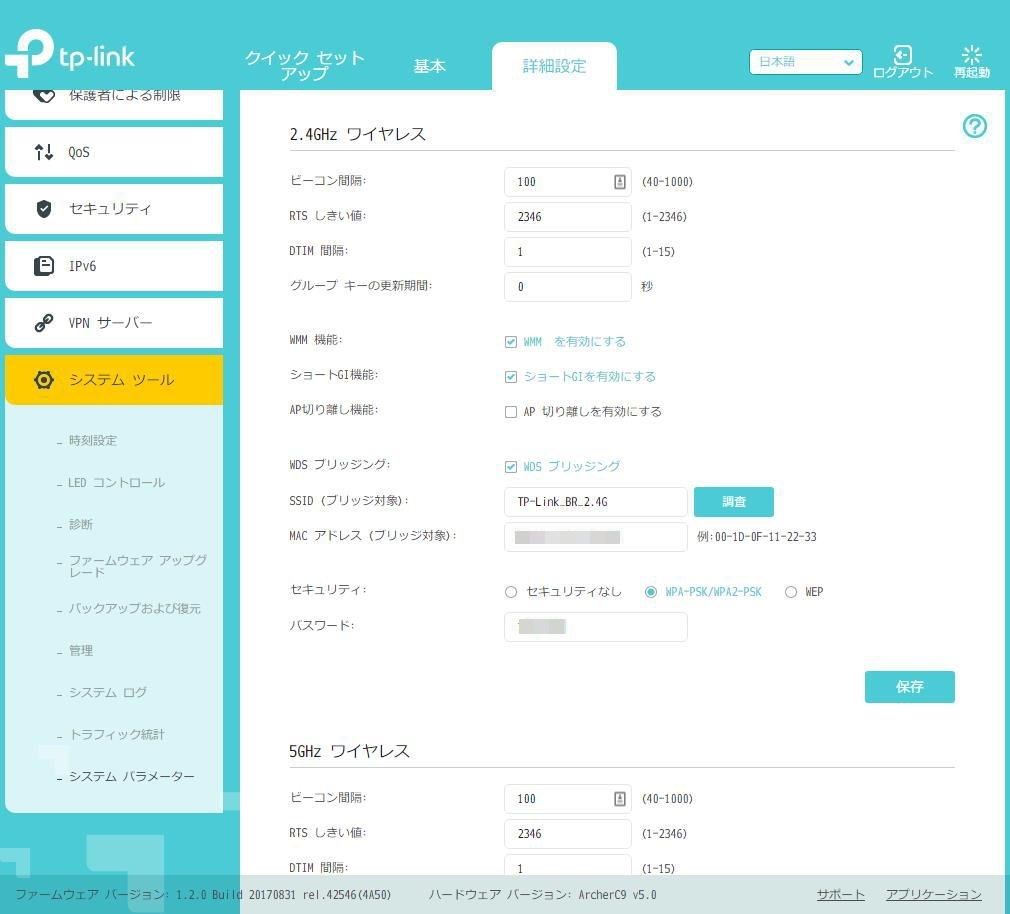Switch to the 基本 tab
Image resolution: width=1010 pixels, height=914 pixels.
tap(430, 66)
